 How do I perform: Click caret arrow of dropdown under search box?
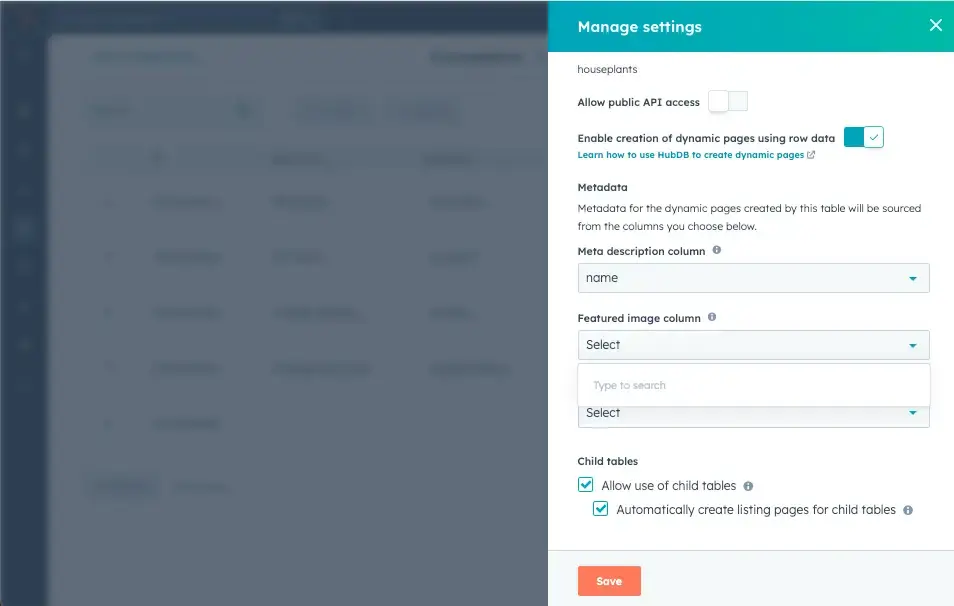click(913, 413)
